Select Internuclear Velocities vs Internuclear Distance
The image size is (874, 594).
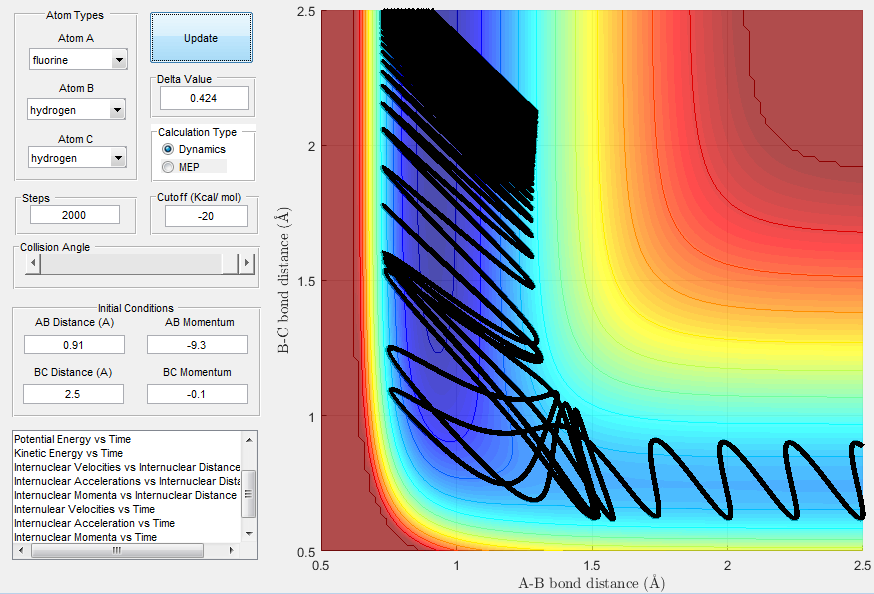click(127, 467)
